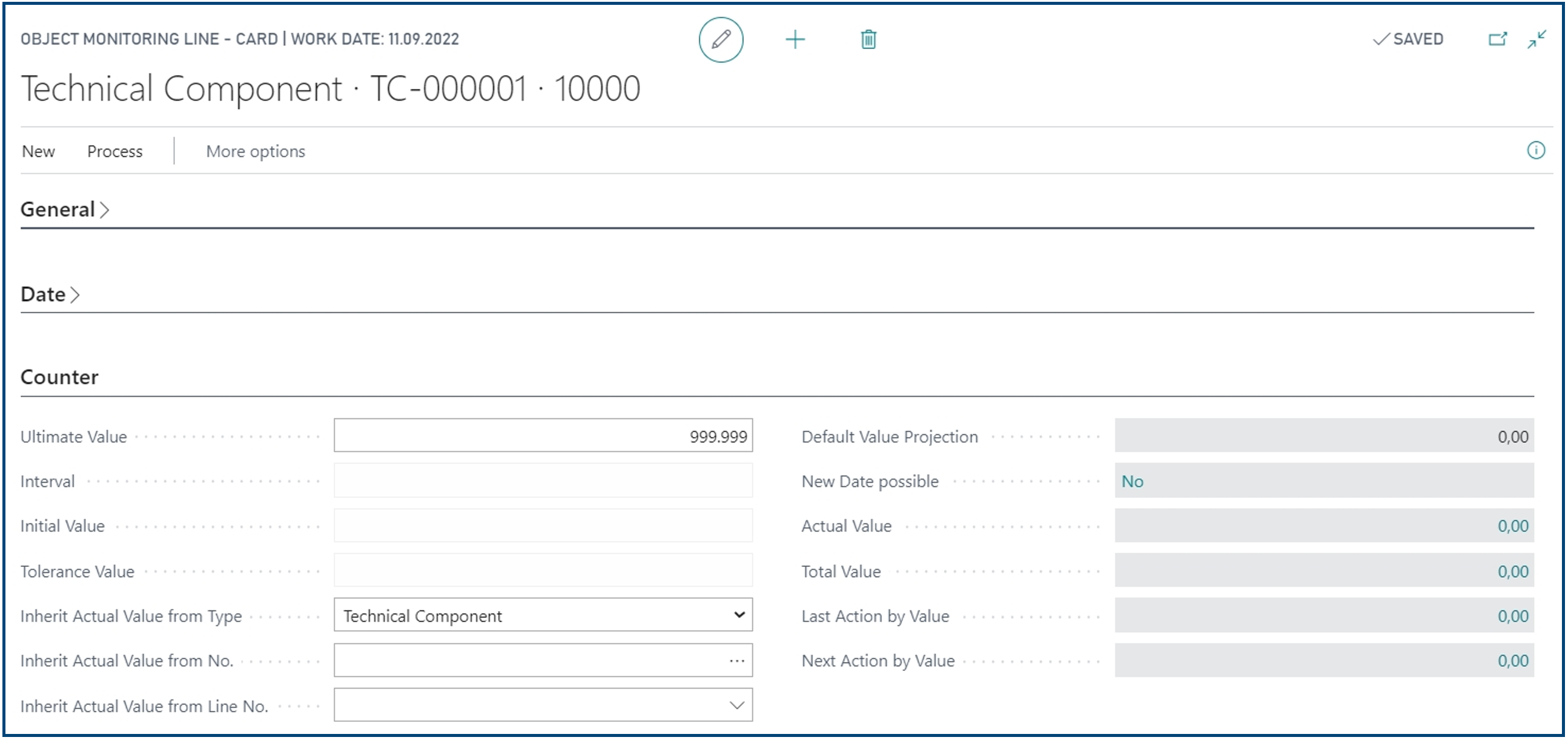The width and height of the screenshot is (1568, 740).
Task: Click the plus icon to create new record
Action: click(795, 39)
